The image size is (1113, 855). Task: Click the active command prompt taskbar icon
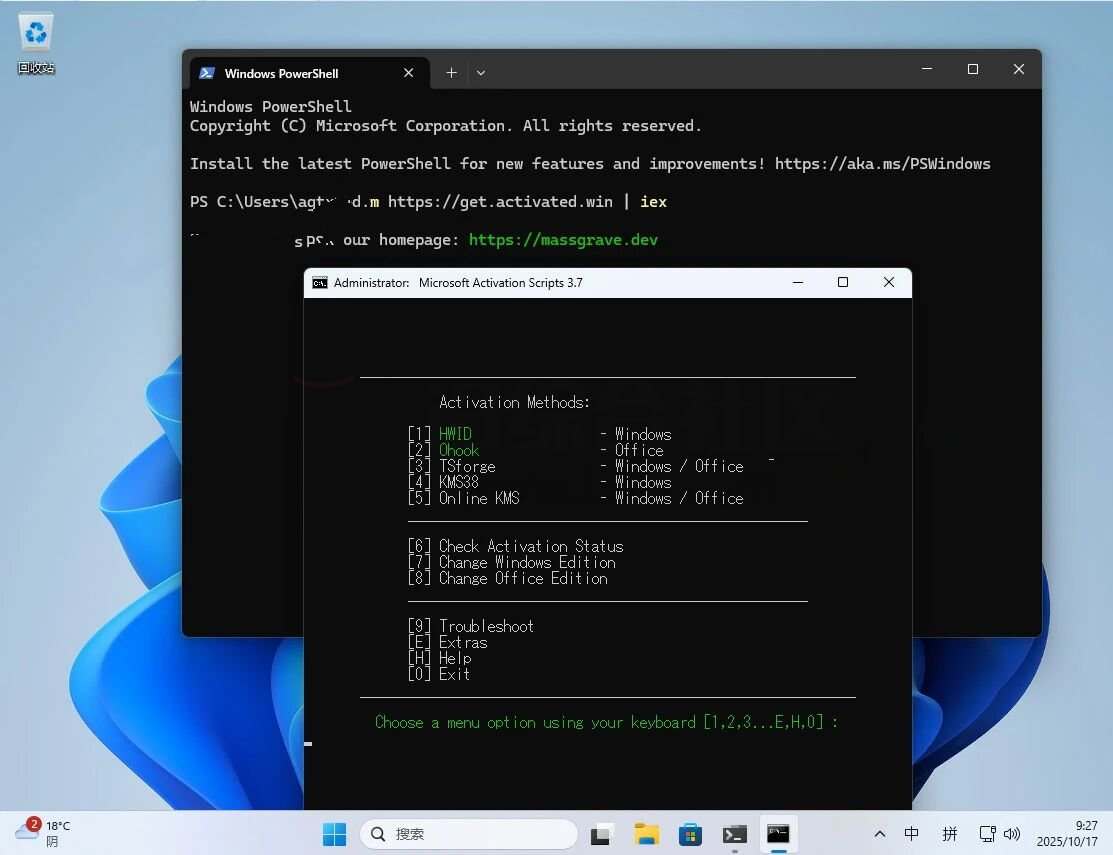(x=778, y=834)
